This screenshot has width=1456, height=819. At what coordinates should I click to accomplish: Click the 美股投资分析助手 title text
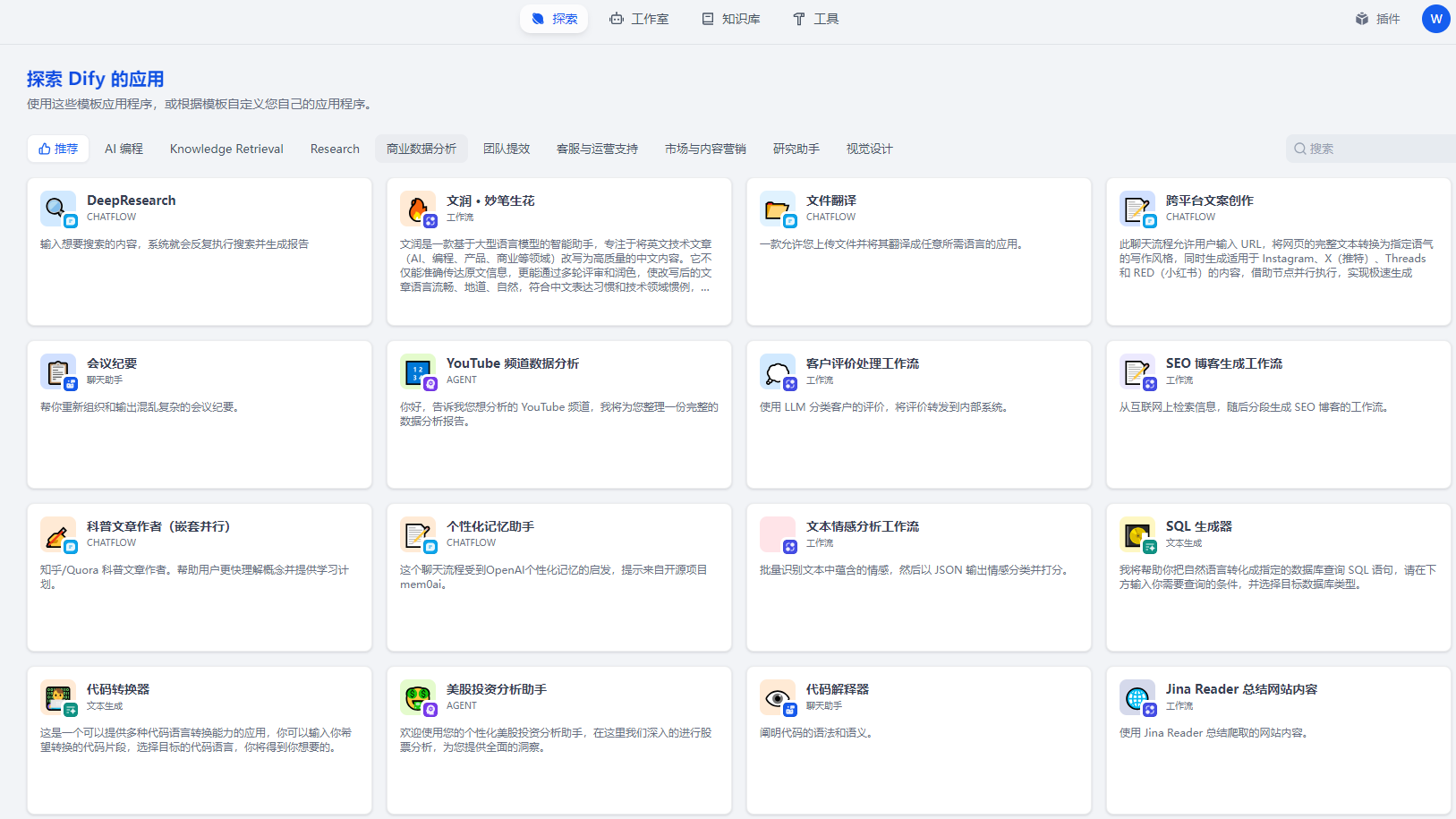click(497, 689)
